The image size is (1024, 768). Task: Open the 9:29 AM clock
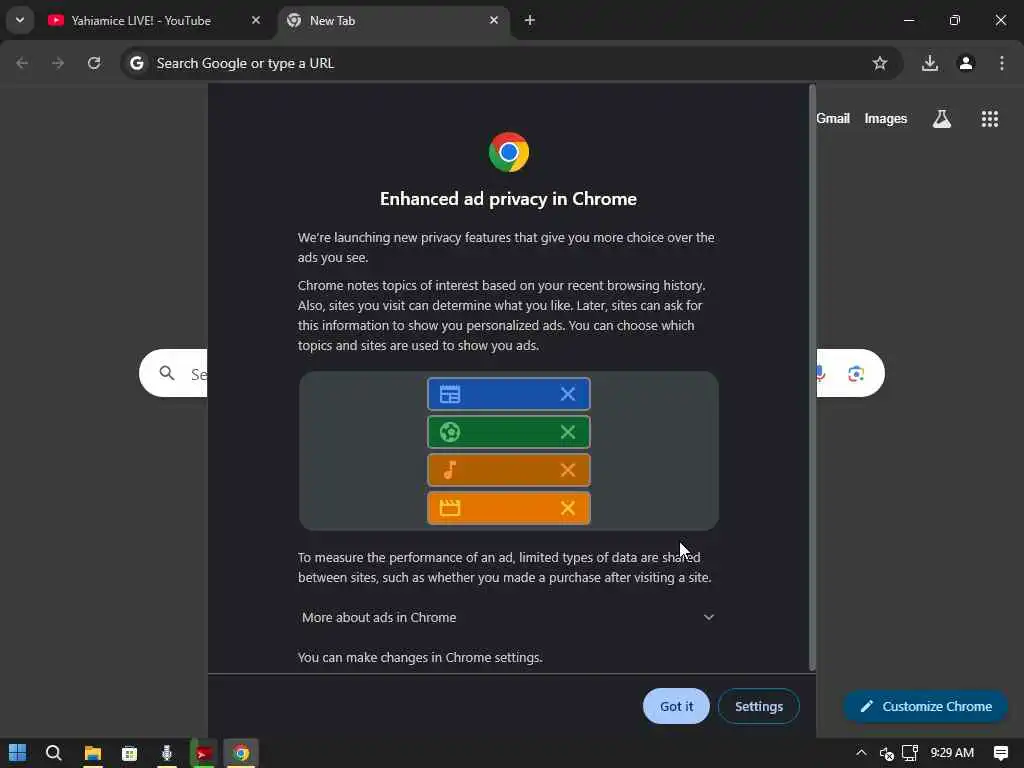tap(952, 753)
